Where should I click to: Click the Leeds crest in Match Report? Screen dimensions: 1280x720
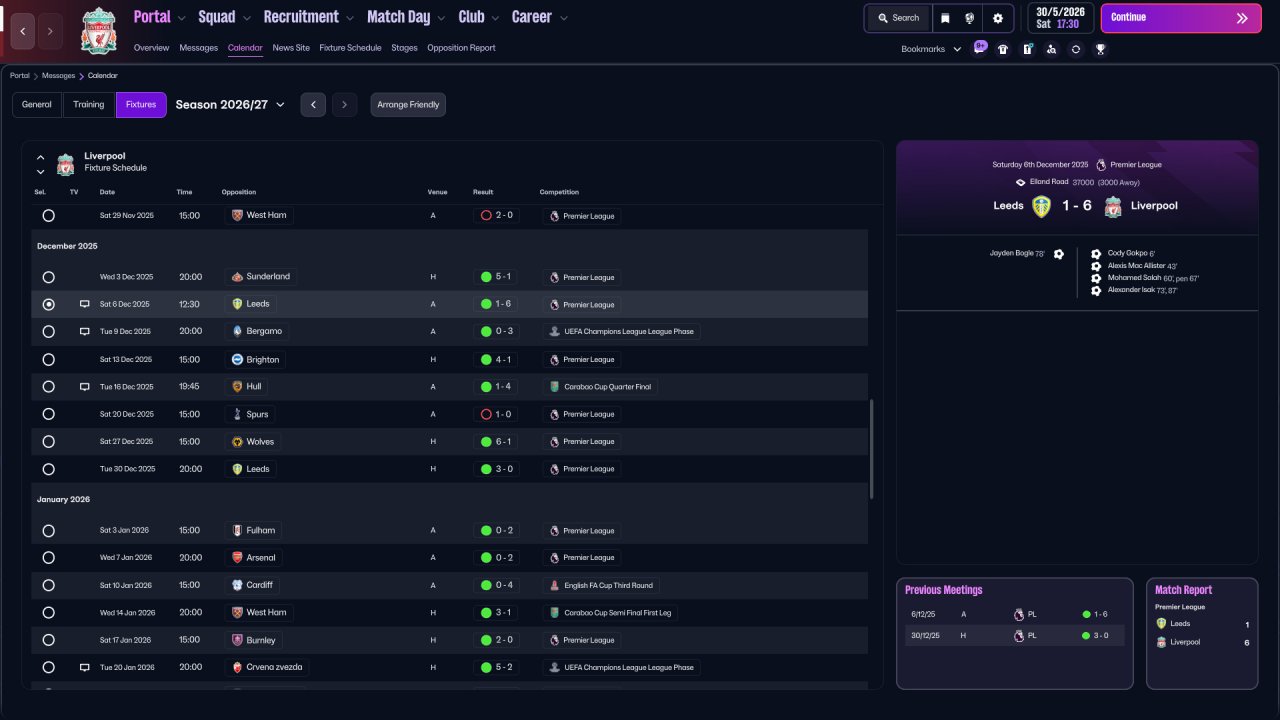[1161, 623]
